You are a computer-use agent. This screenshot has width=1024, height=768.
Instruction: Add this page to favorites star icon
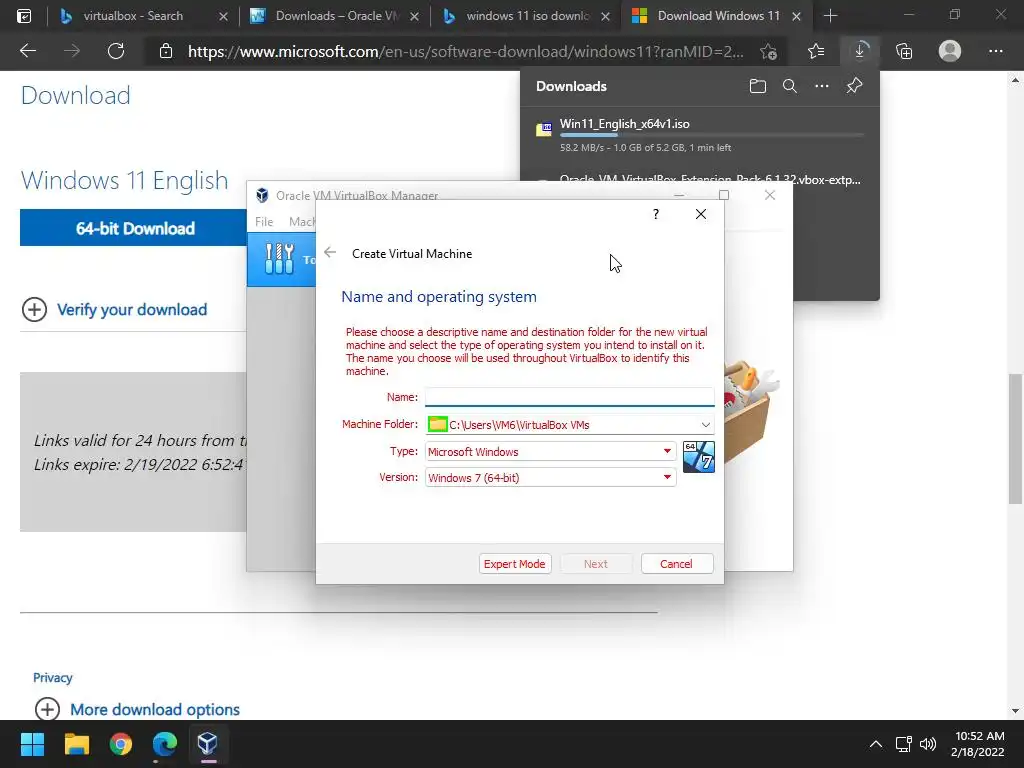tap(769, 51)
